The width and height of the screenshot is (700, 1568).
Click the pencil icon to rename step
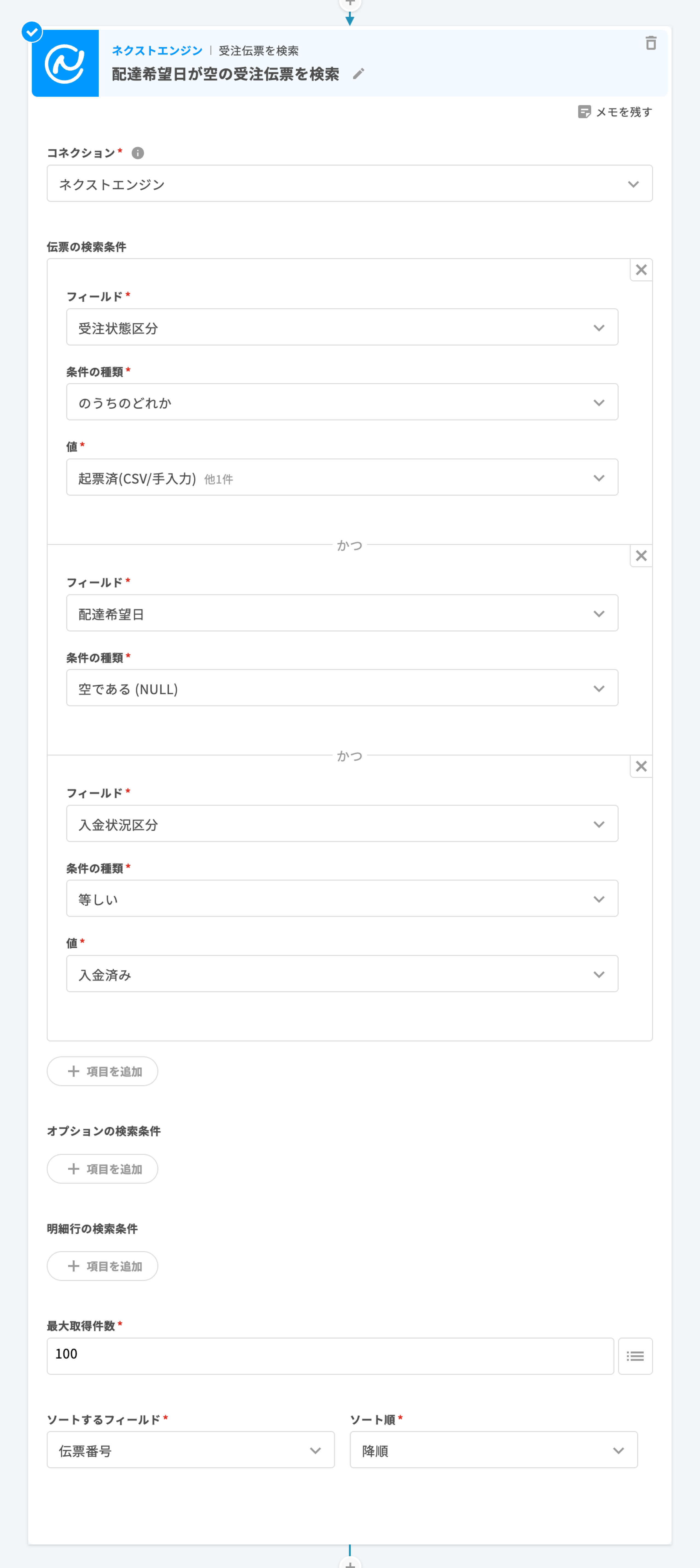pyautogui.click(x=358, y=74)
